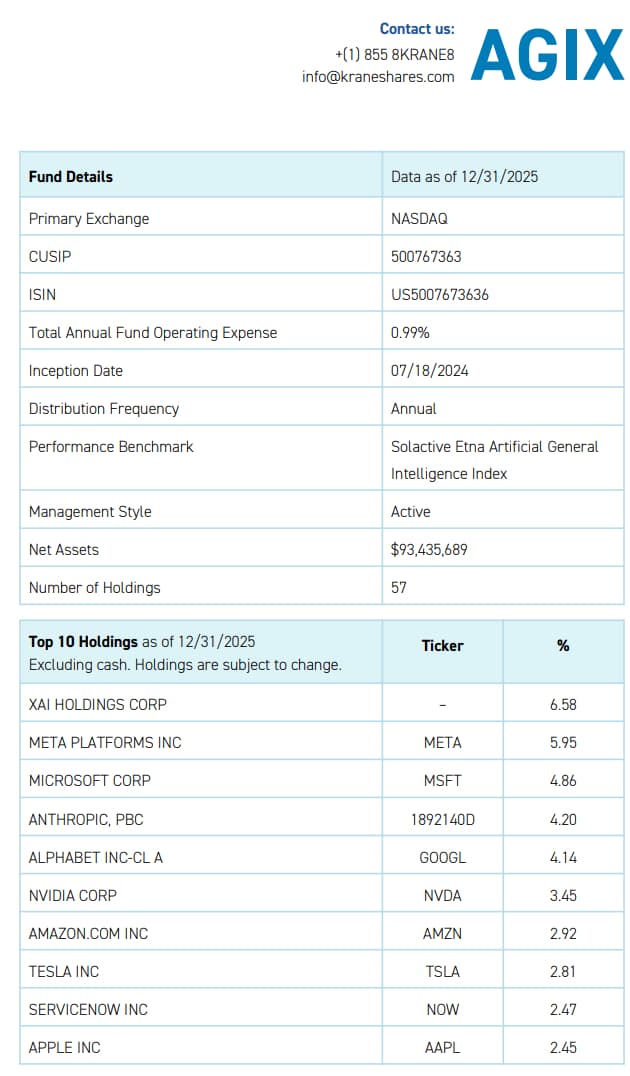This screenshot has width=630, height=1076.
Task: Select the ANTHROPIC, PBC holding name
Action: tap(86, 819)
